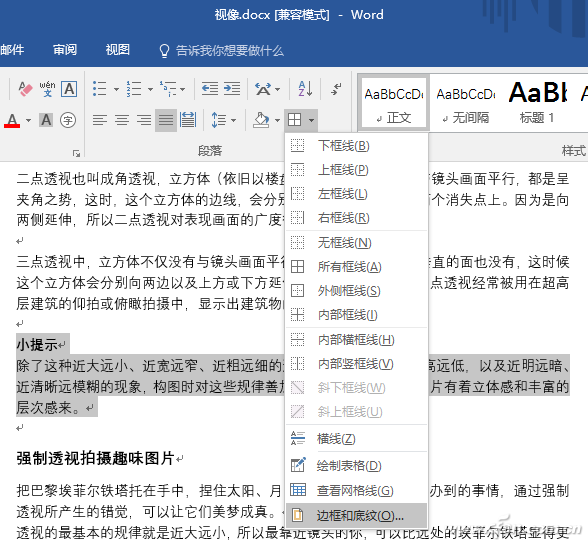The image size is (588, 545).
Task: Open the 邮件 ribbon tab
Action: (12, 50)
